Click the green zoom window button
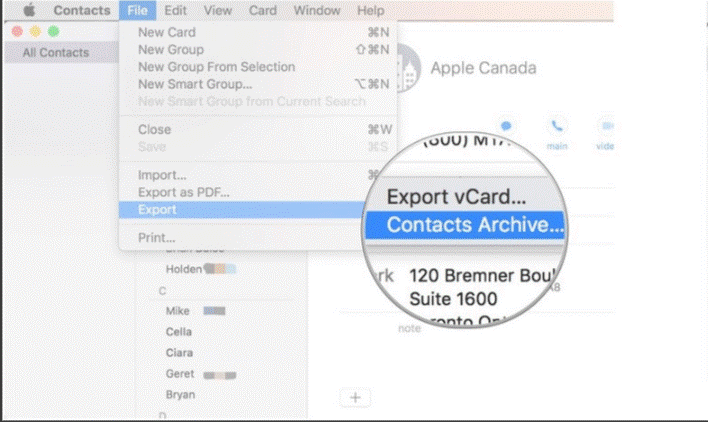 (x=53, y=32)
